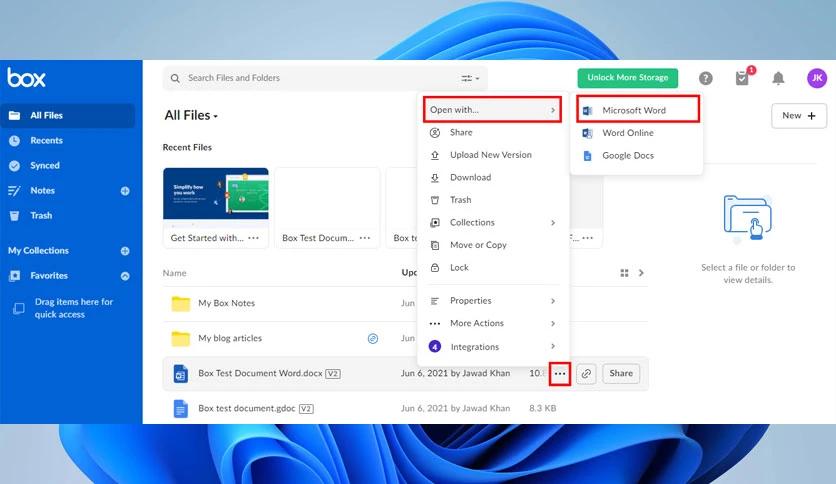
Task: Choose Microsoft Word from submenu
Action: click(638, 110)
